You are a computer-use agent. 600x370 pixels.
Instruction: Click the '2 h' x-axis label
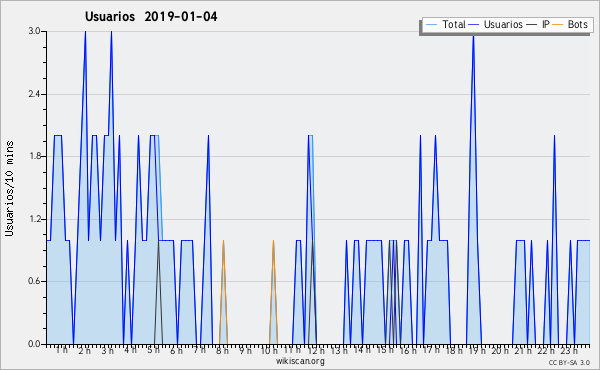(x=85, y=351)
